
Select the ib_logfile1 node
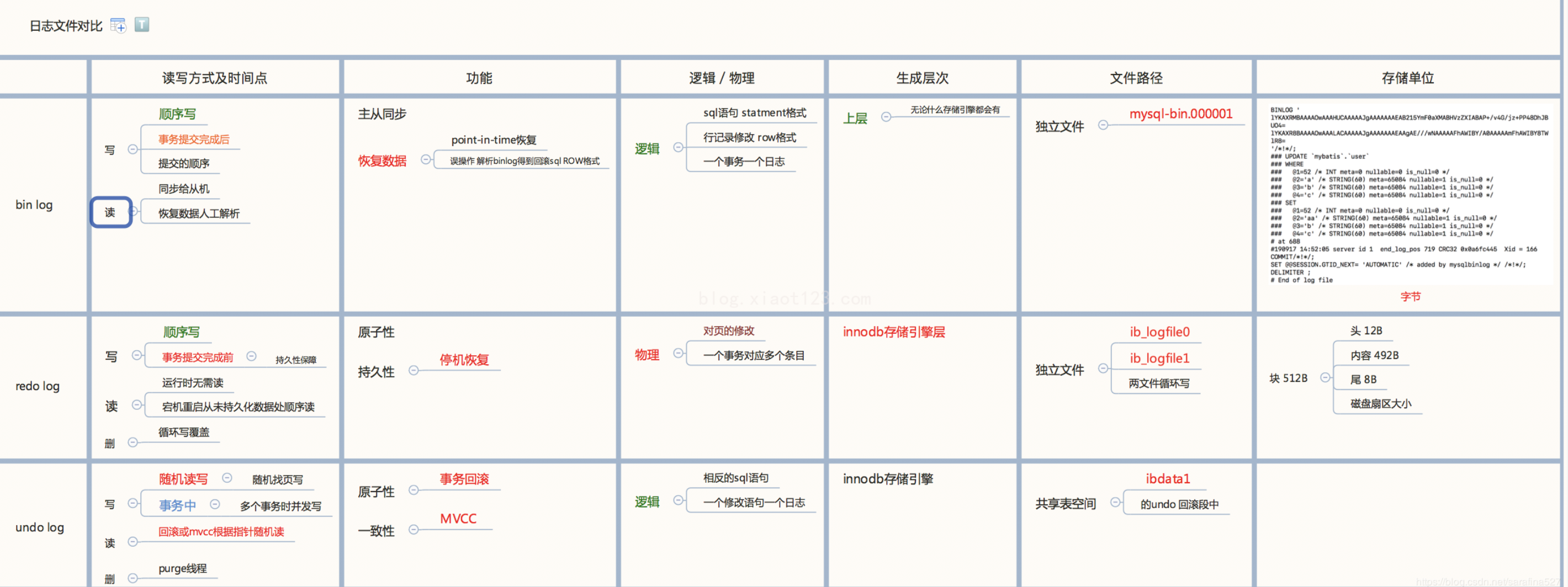click(x=1159, y=358)
